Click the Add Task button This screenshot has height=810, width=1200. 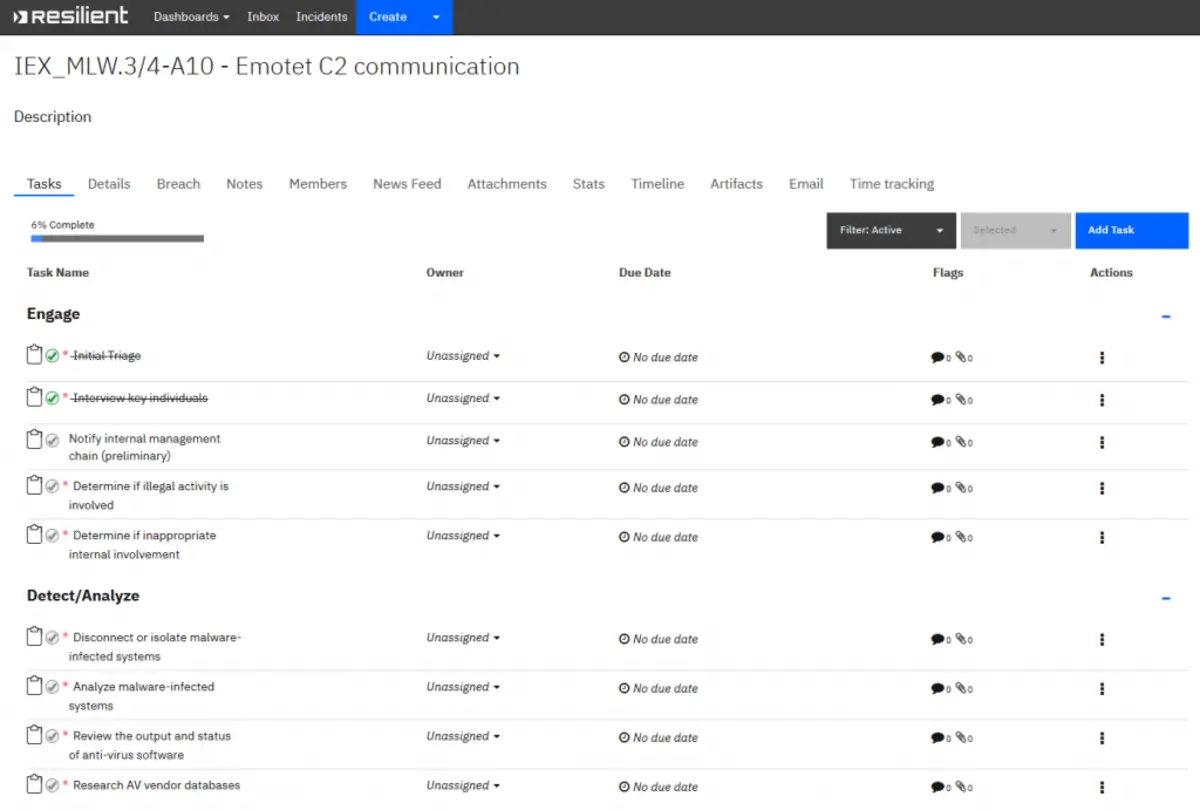coord(1132,230)
